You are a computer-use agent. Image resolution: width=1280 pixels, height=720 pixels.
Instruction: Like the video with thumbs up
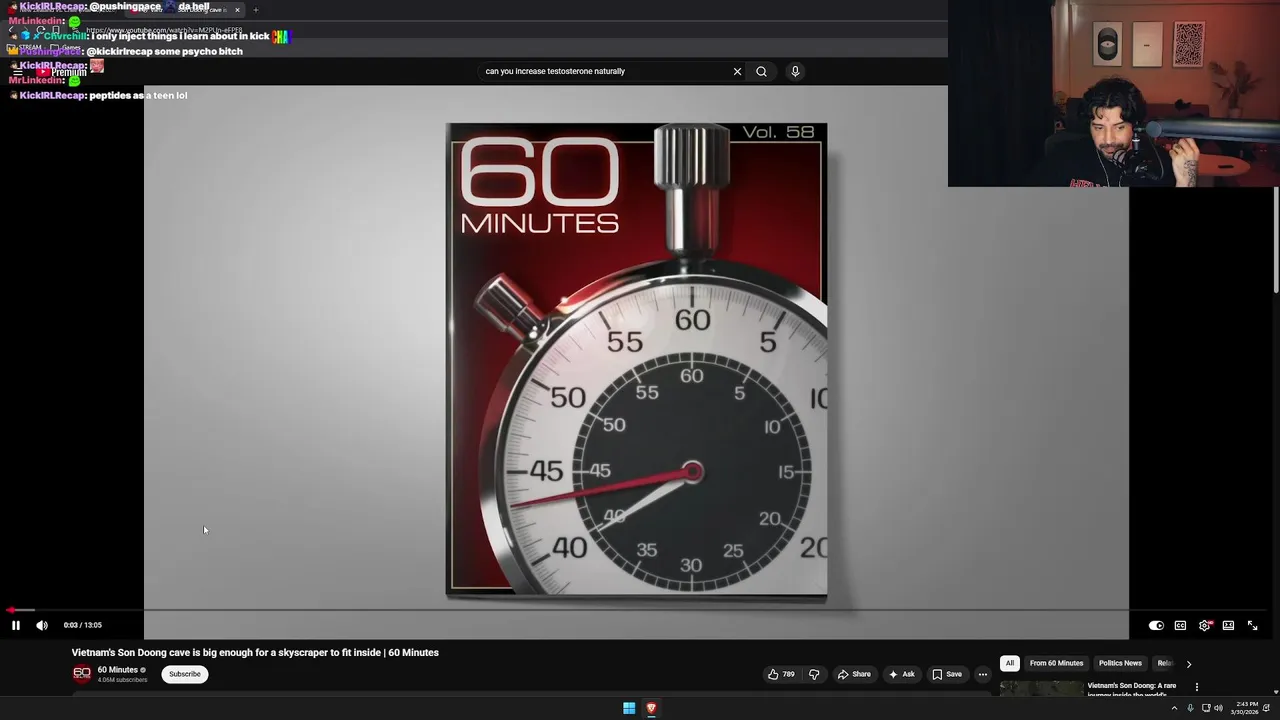(781, 674)
